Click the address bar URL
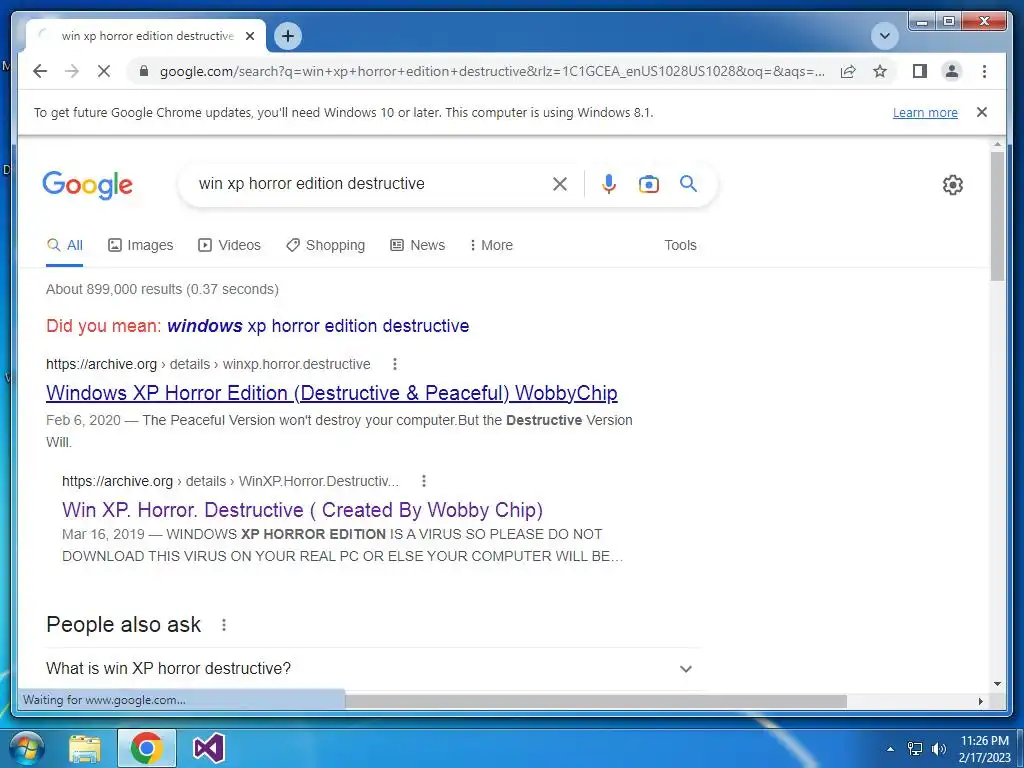1024x768 pixels. (x=492, y=71)
